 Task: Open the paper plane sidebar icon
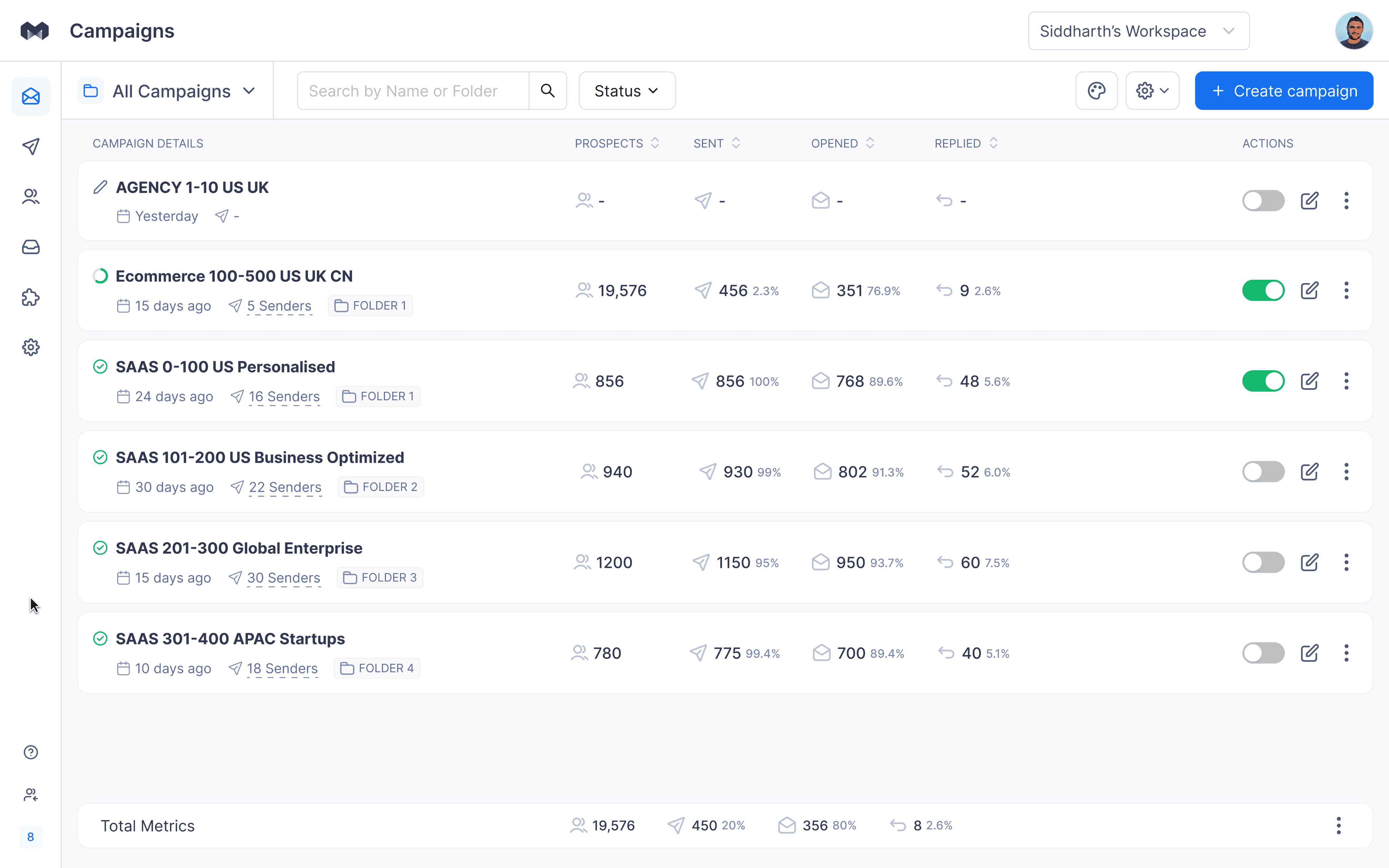[31, 146]
